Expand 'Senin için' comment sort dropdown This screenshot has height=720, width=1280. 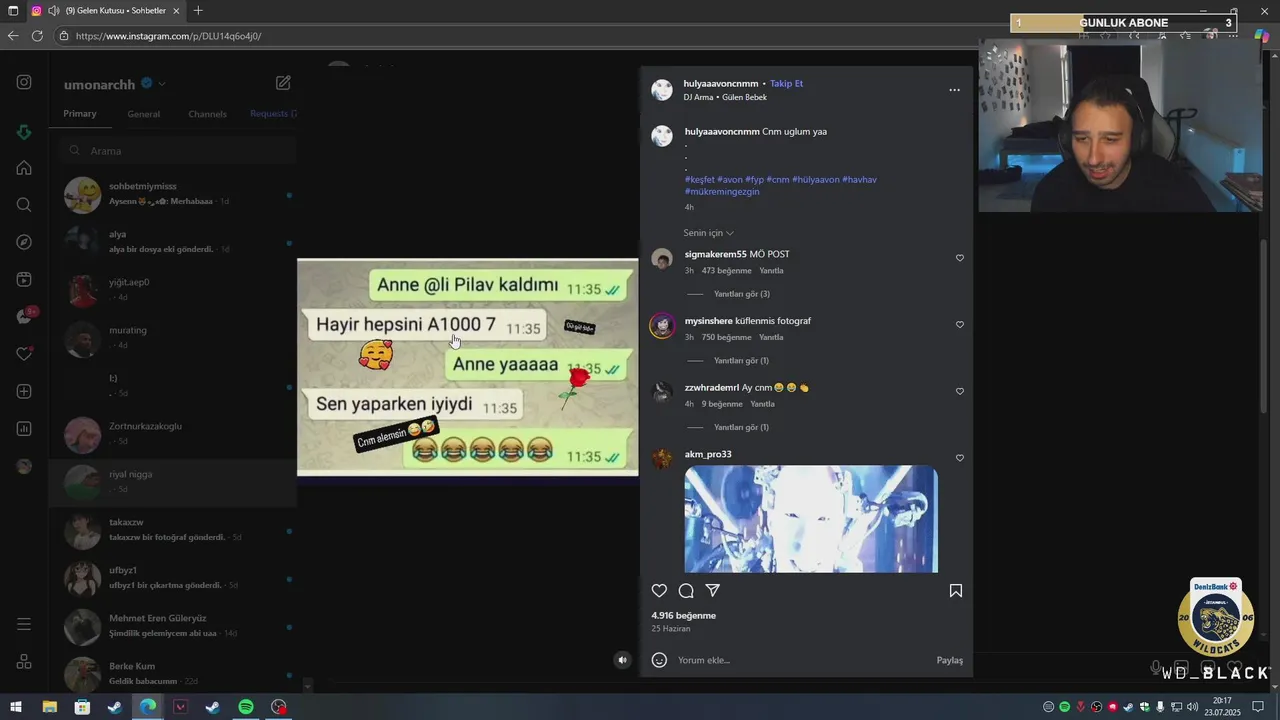coord(708,233)
